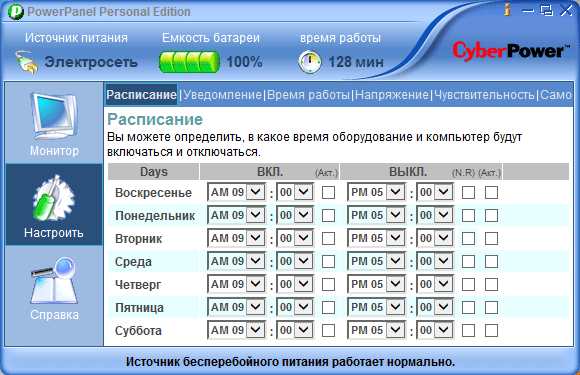The width and height of the screenshot is (580, 375).
Task: Tick the N.R checkbox for Пятница
Action: tap(468, 307)
